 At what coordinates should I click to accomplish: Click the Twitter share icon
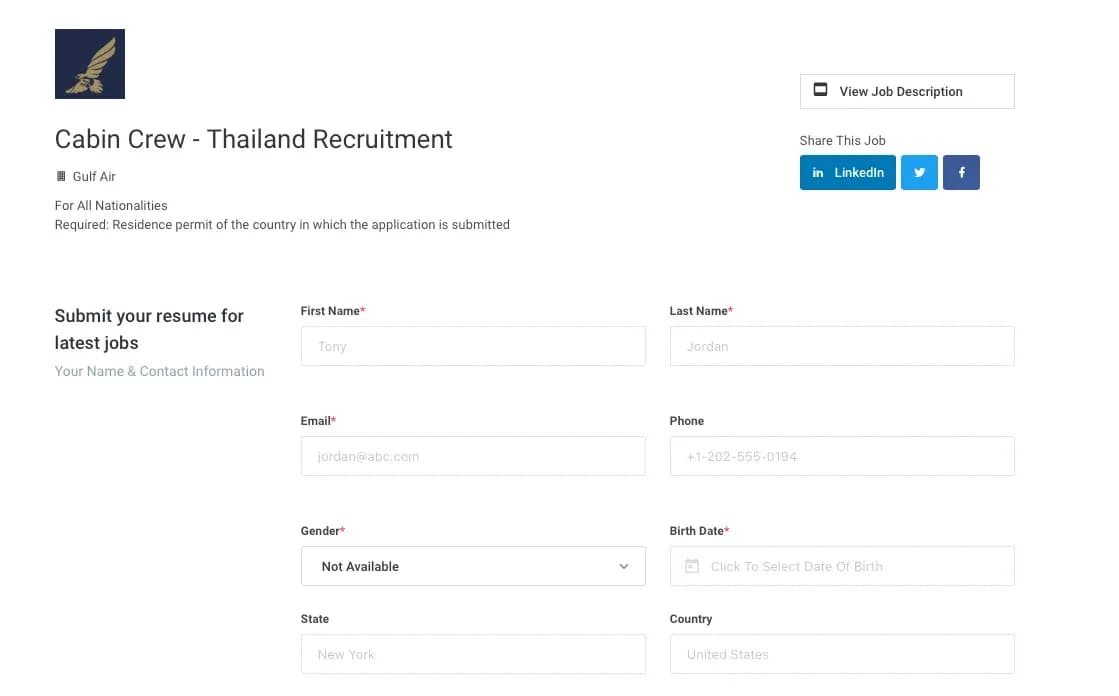(x=919, y=172)
